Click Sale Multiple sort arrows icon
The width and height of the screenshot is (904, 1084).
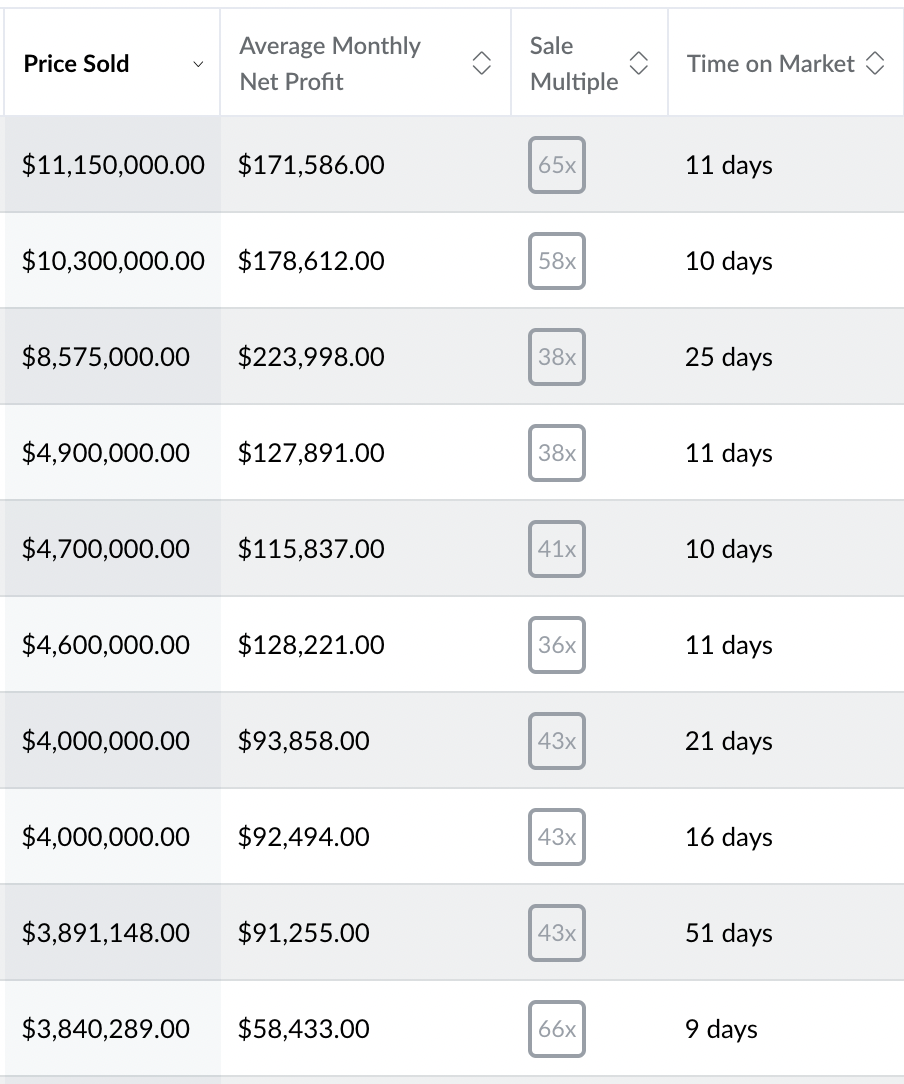tap(639, 64)
